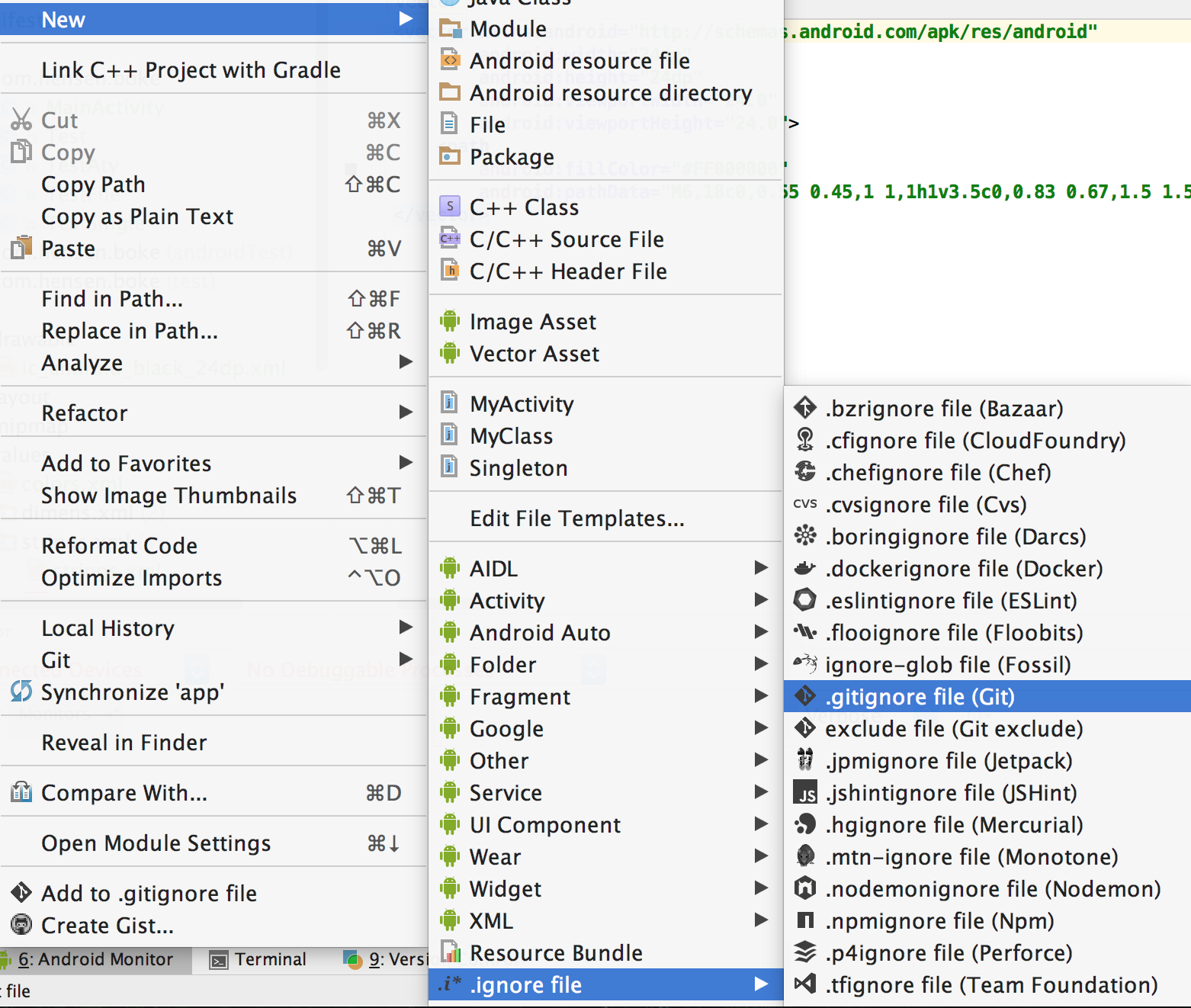Click the CloudFoundry icon beside .cfignore file
This screenshot has width=1191, height=1008.
tap(804, 440)
